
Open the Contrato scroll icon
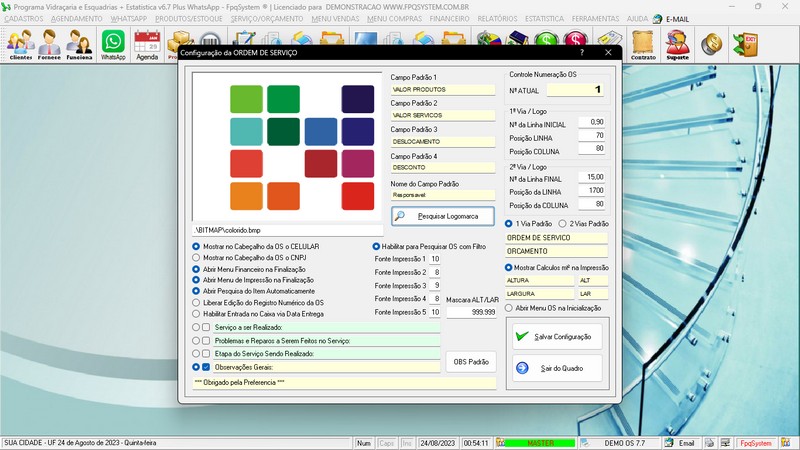pyautogui.click(x=643, y=44)
